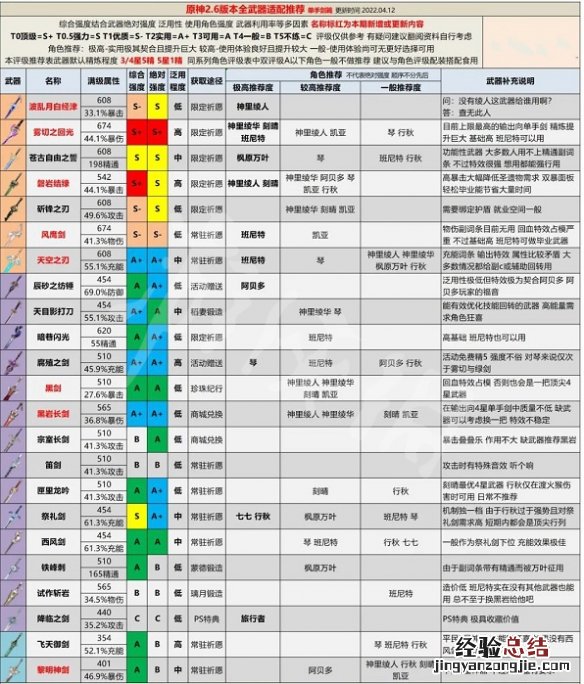This screenshot has width=584, height=684.
Task: Click the 阿贝多 cell in 辰砂之纺锤 row
Action: (253, 286)
